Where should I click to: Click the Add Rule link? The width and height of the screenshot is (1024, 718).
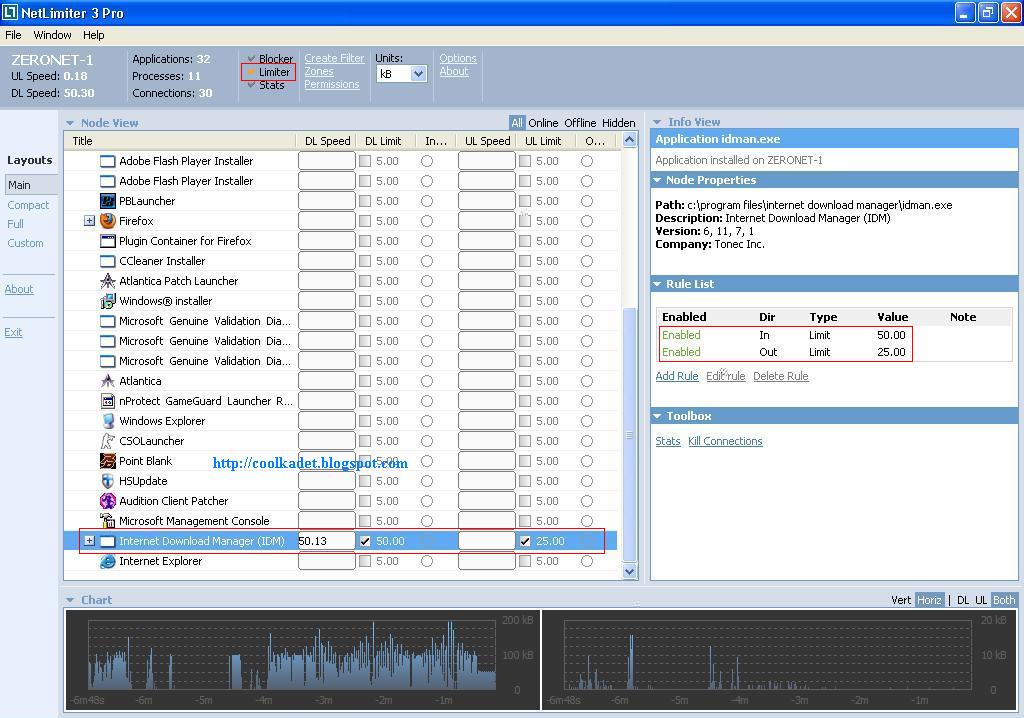tap(677, 376)
